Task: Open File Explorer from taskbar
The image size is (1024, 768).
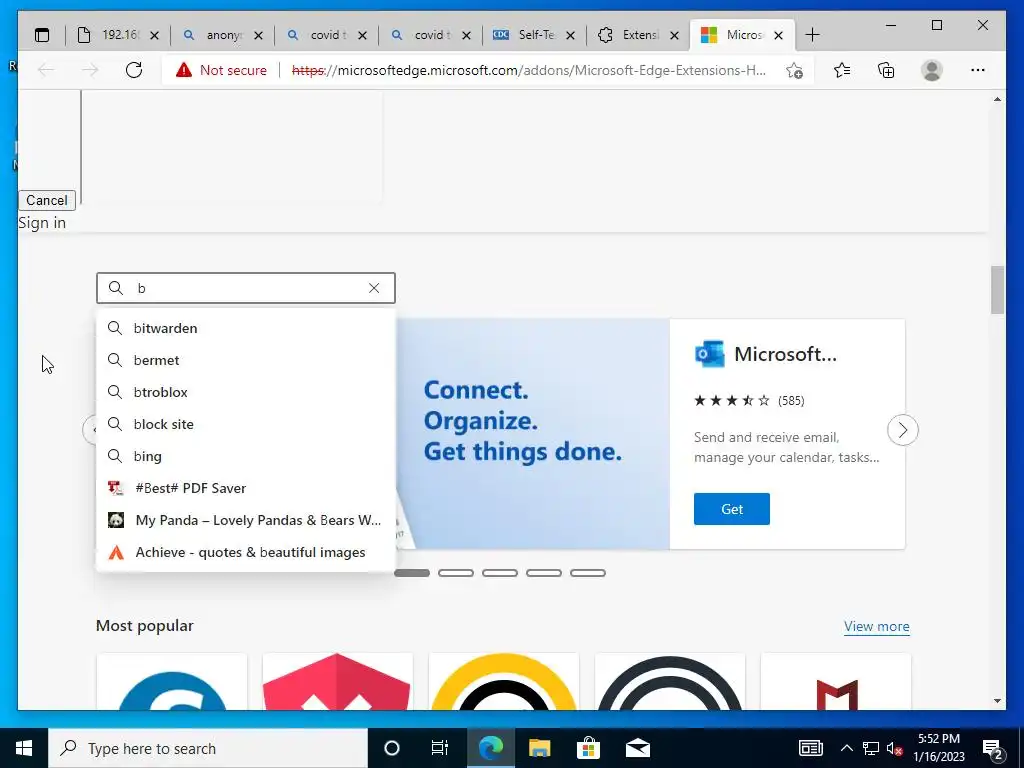Action: coord(539,748)
